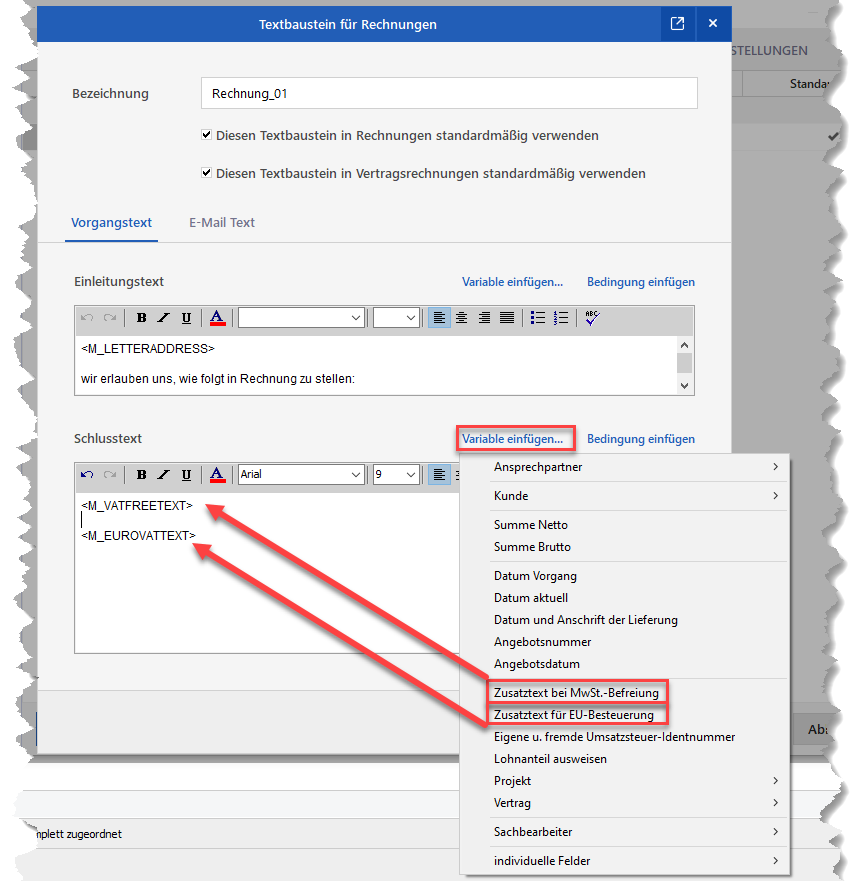Image resolution: width=860 pixels, height=881 pixels.
Task: Center-align text in the Einleitungstext editor
Action: coord(461,318)
